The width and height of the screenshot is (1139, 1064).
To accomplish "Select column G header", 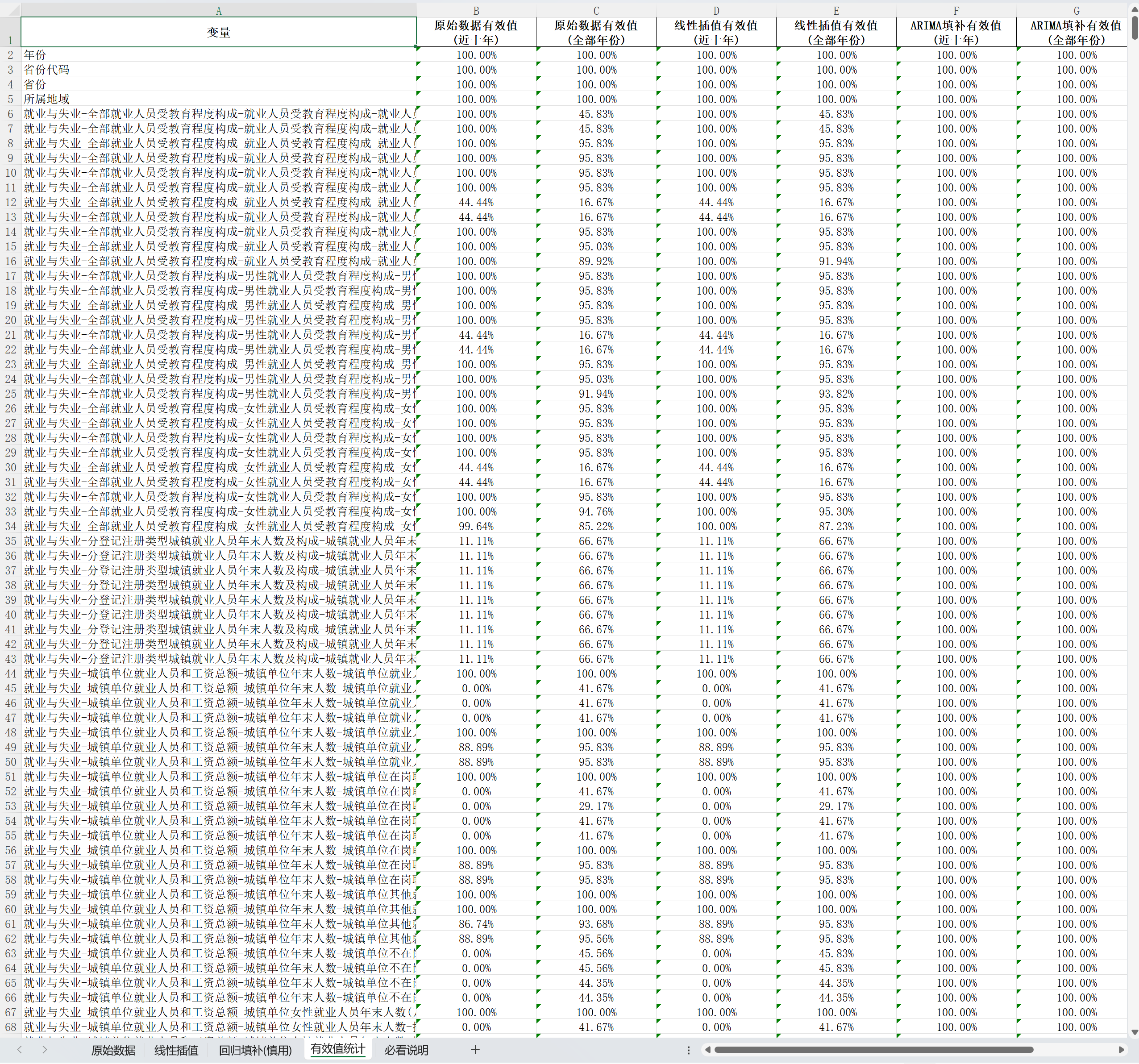I will (x=1076, y=11).
